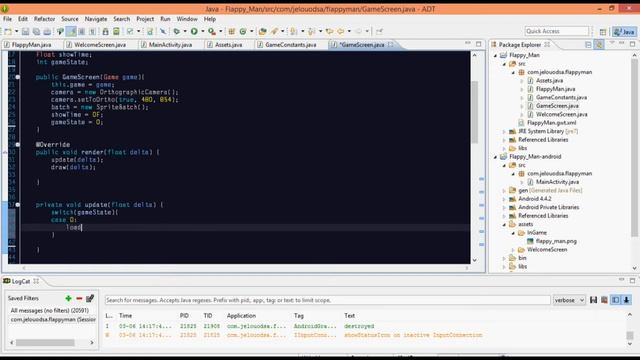Image resolution: width=640 pixels, height=360 pixels.
Task: Toggle the highlighted Mark Occurrences toolbar button
Action: click(x=71, y=31)
